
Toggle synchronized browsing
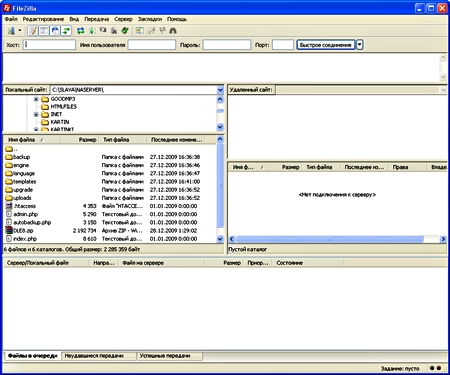162,31
